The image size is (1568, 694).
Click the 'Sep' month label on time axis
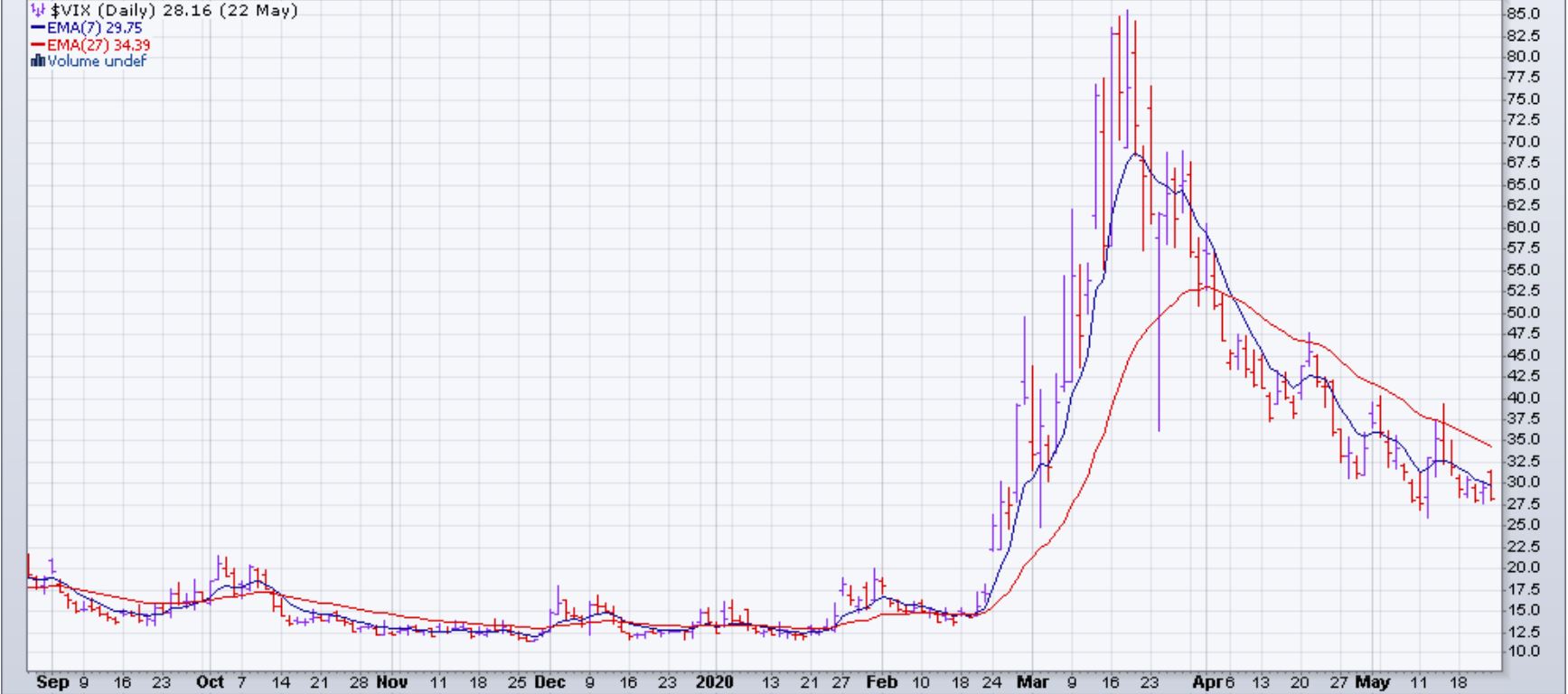coord(52,682)
